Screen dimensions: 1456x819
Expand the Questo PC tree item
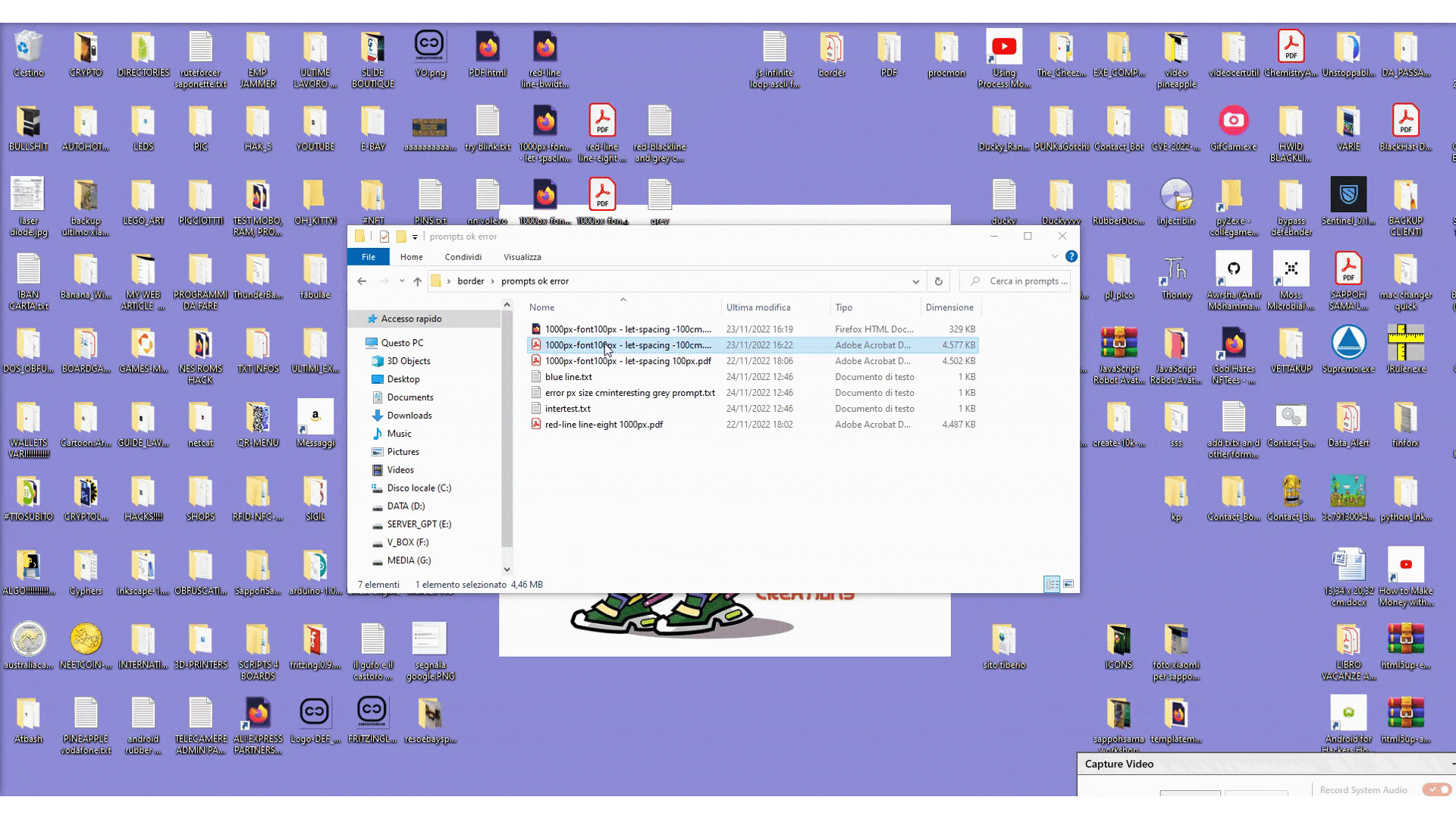(360, 342)
